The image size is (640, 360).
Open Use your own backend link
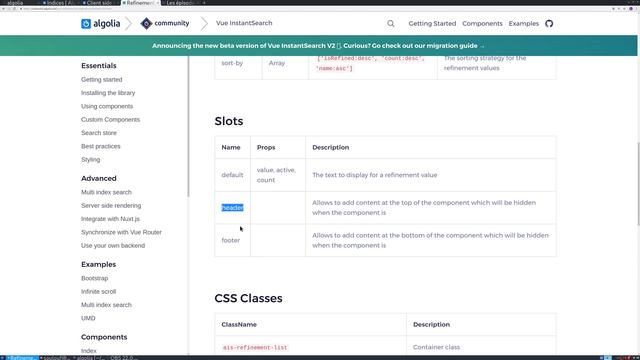tap(113, 246)
